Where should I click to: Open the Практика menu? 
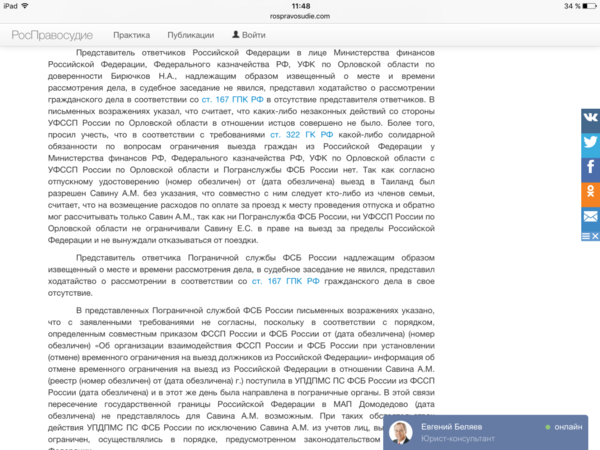tap(132, 35)
